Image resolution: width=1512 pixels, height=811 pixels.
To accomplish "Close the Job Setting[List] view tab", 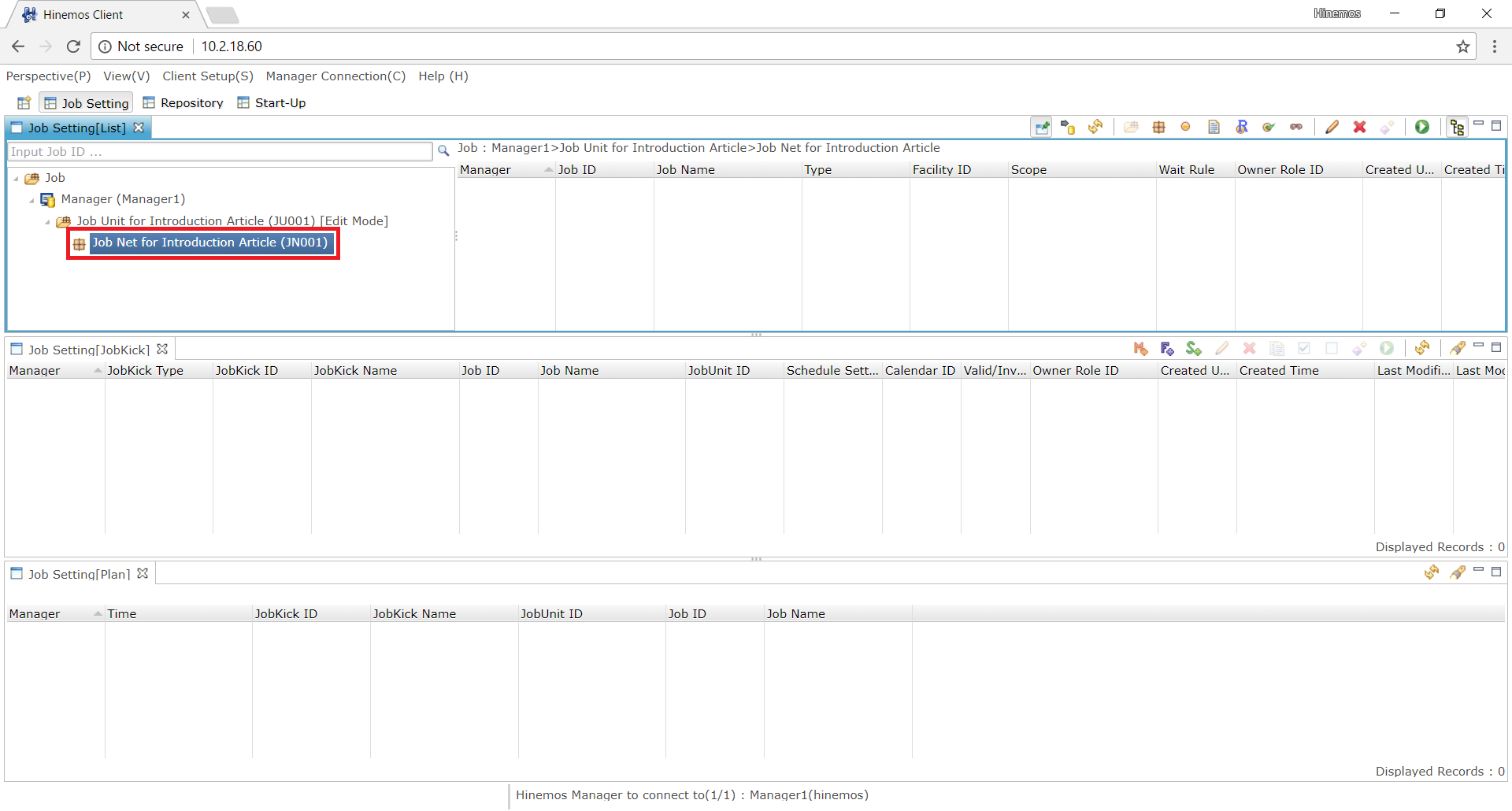I will [139, 127].
